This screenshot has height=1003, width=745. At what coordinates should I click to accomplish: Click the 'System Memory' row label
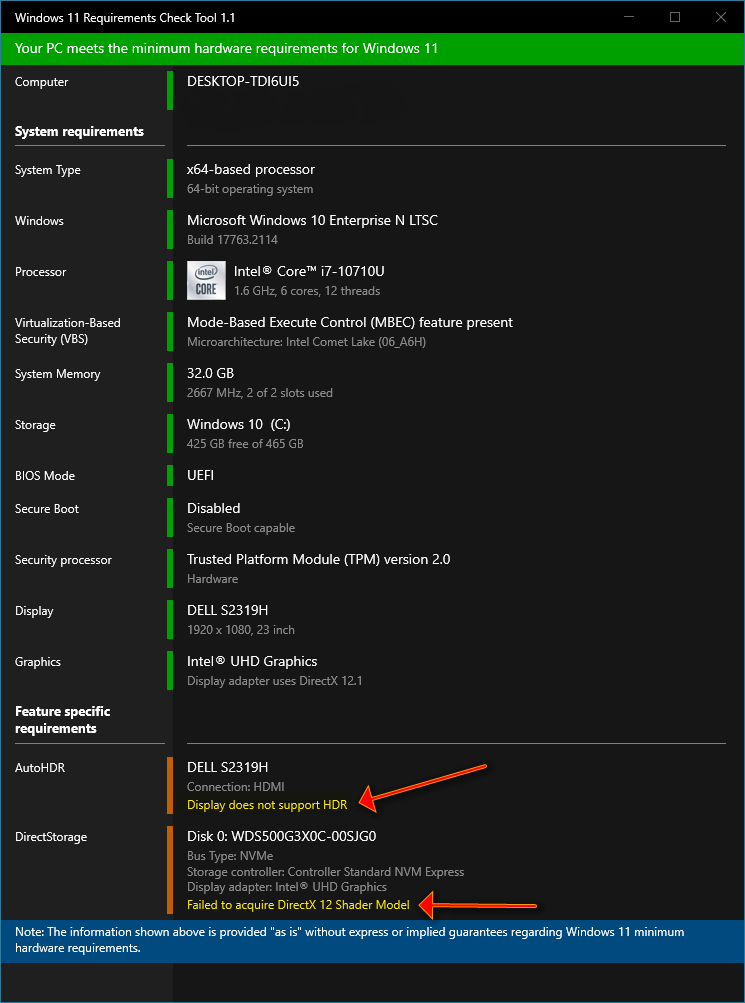[57, 374]
